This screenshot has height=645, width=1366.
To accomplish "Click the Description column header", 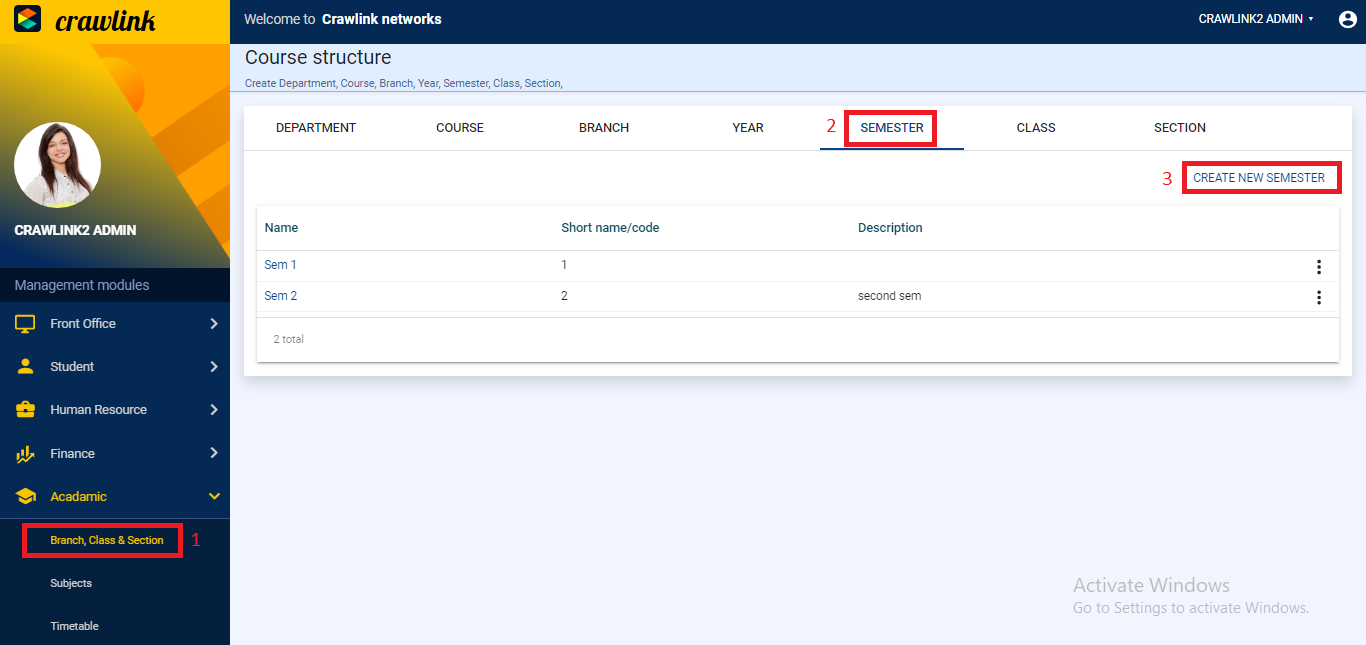I will click(890, 228).
